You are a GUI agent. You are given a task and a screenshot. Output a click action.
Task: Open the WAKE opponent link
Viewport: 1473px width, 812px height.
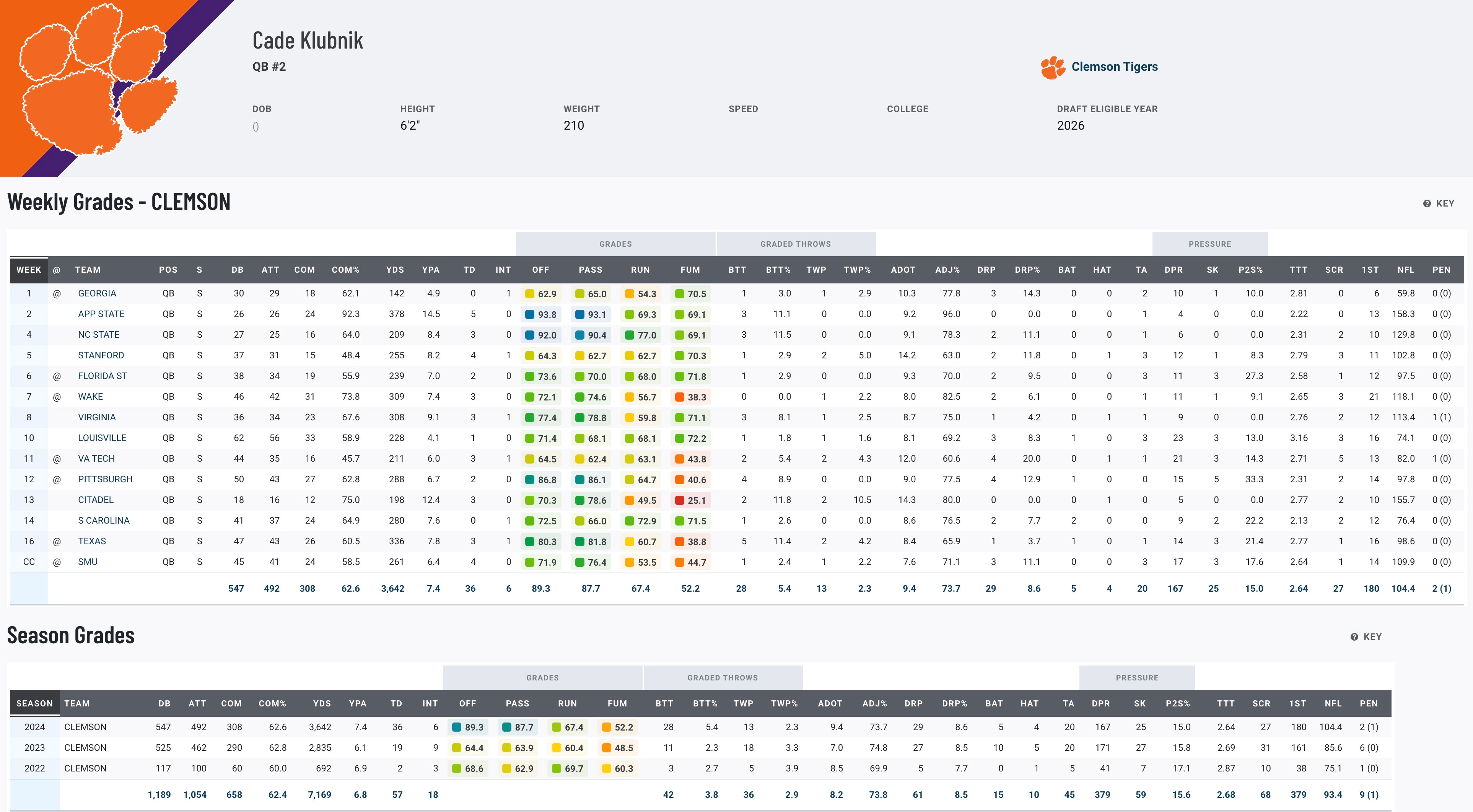click(90, 396)
